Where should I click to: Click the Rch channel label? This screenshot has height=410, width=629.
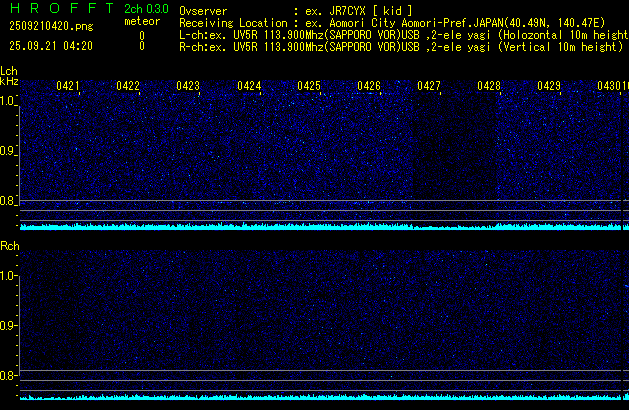pos(9,246)
